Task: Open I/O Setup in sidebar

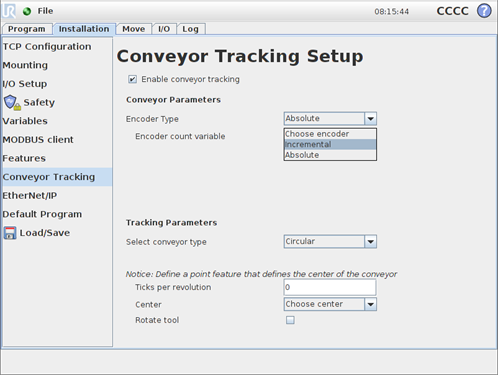Action: (x=57, y=84)
